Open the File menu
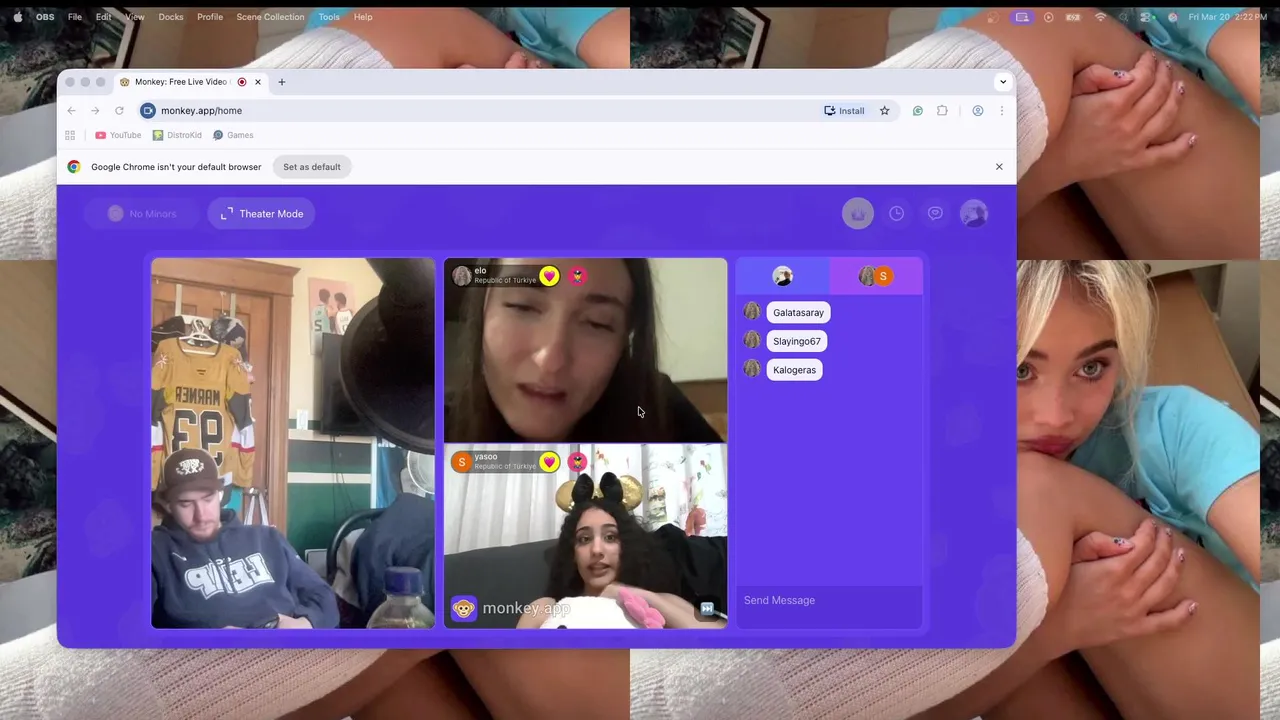 [75, 17]
